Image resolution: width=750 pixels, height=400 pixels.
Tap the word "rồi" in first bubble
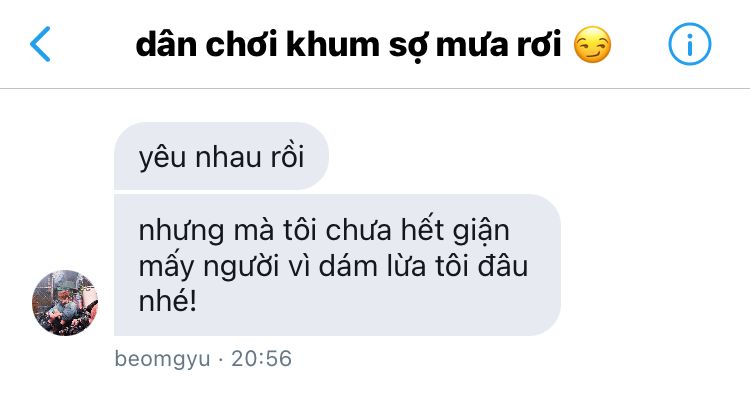pos(287,157)
